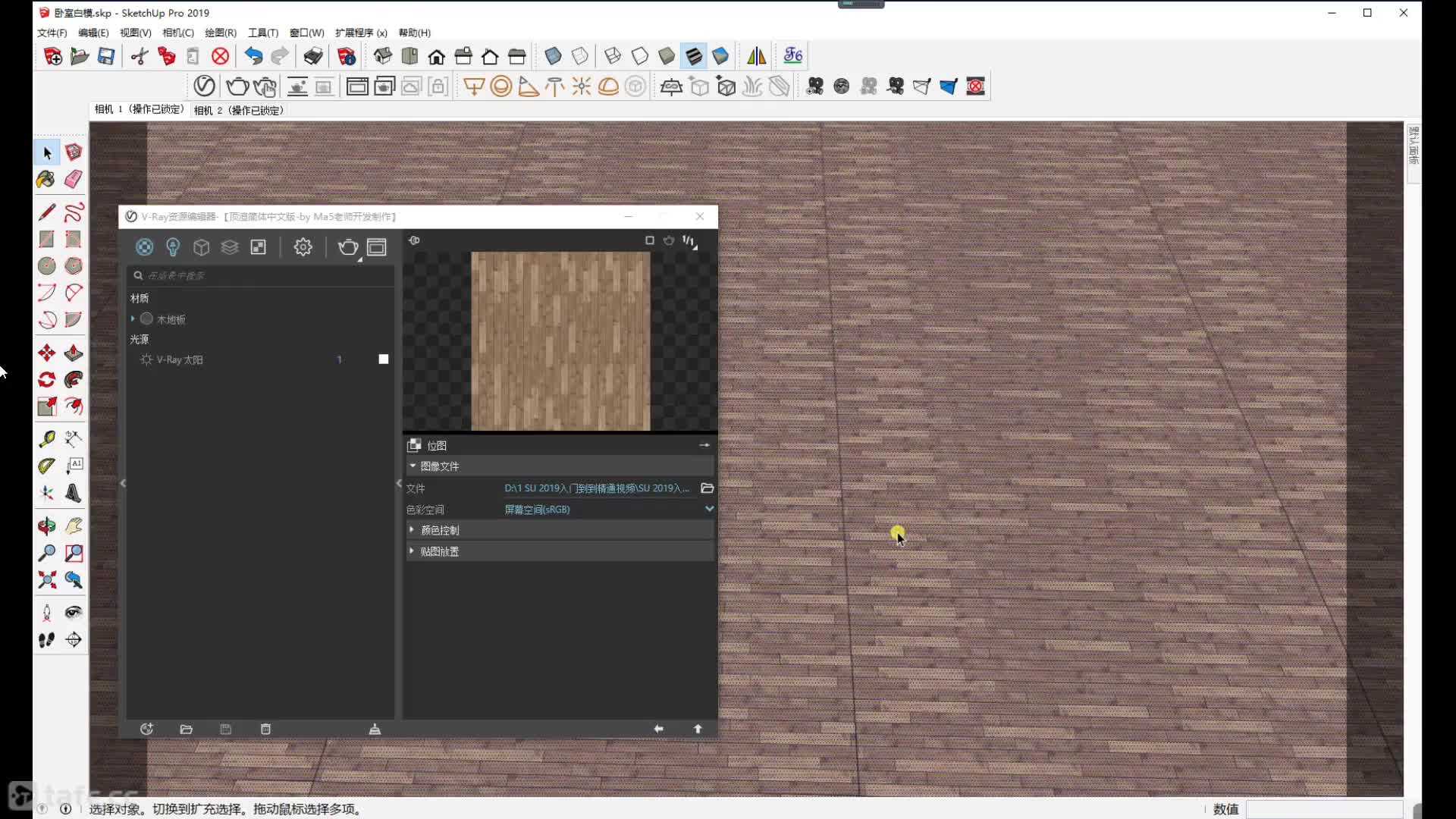Click up arrow at Asset Editor bottom

698,729
